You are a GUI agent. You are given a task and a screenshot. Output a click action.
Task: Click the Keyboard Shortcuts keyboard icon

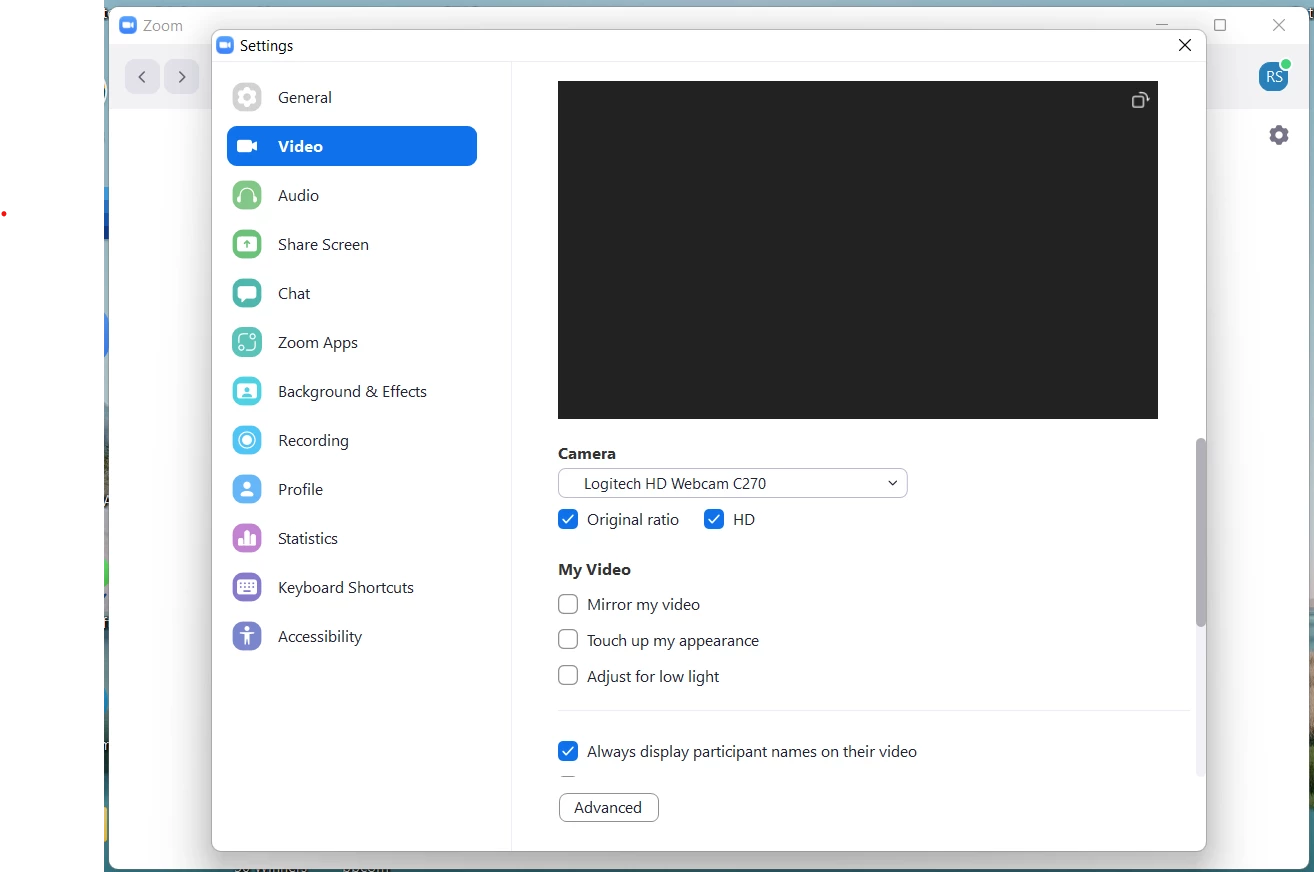[x=247, y=587]
